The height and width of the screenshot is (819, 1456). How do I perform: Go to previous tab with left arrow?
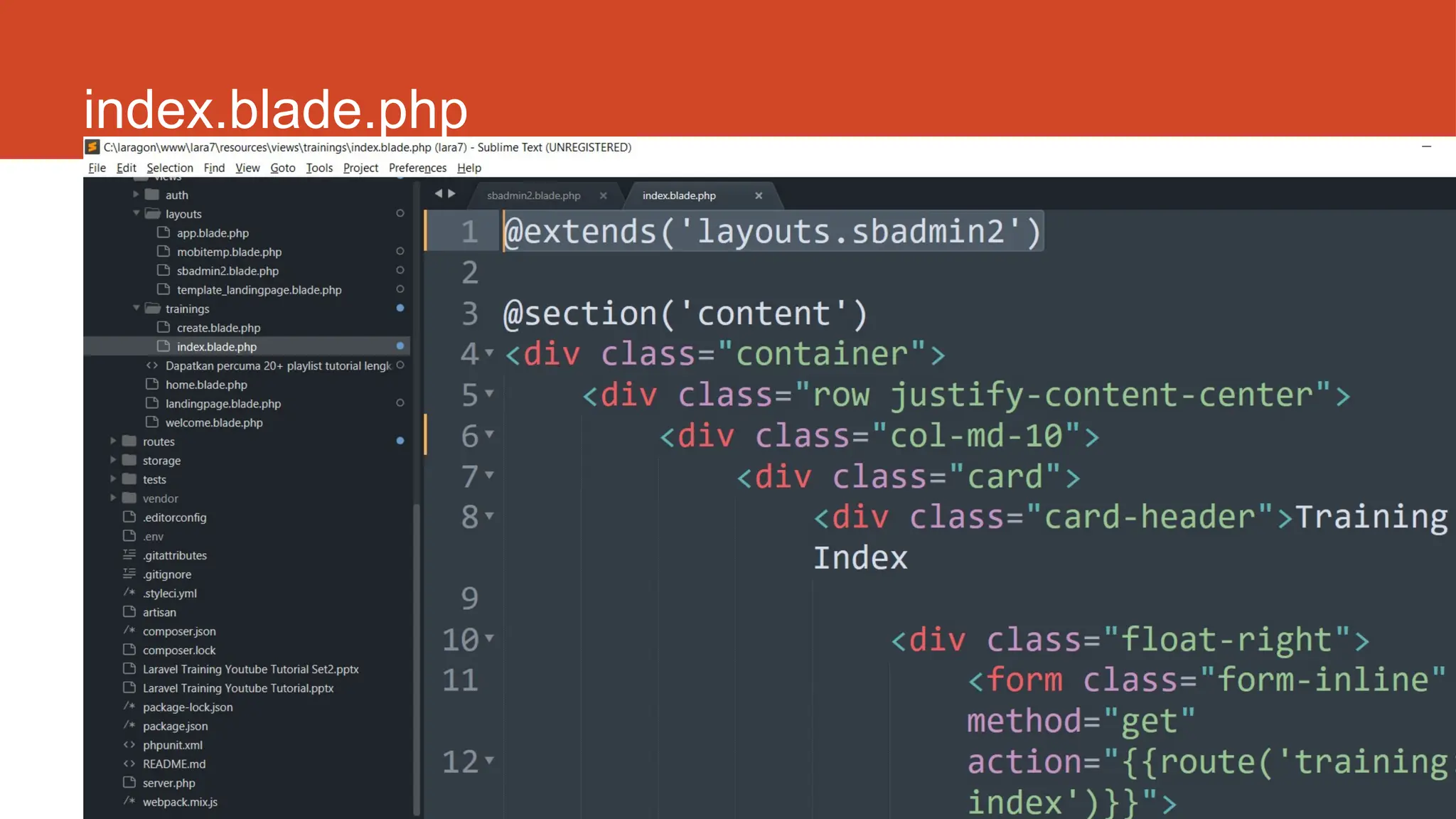tap(439, 193)
